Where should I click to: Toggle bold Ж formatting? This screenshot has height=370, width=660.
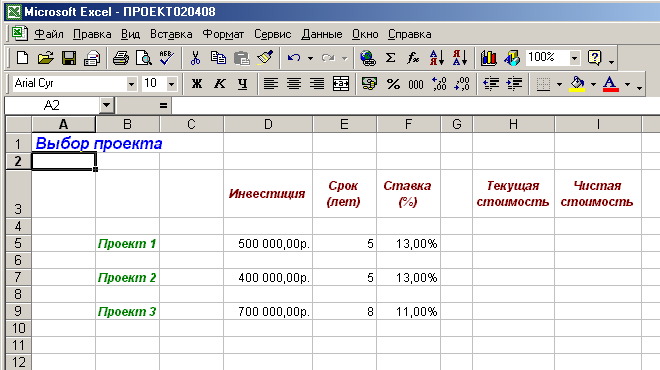point(197,84)
